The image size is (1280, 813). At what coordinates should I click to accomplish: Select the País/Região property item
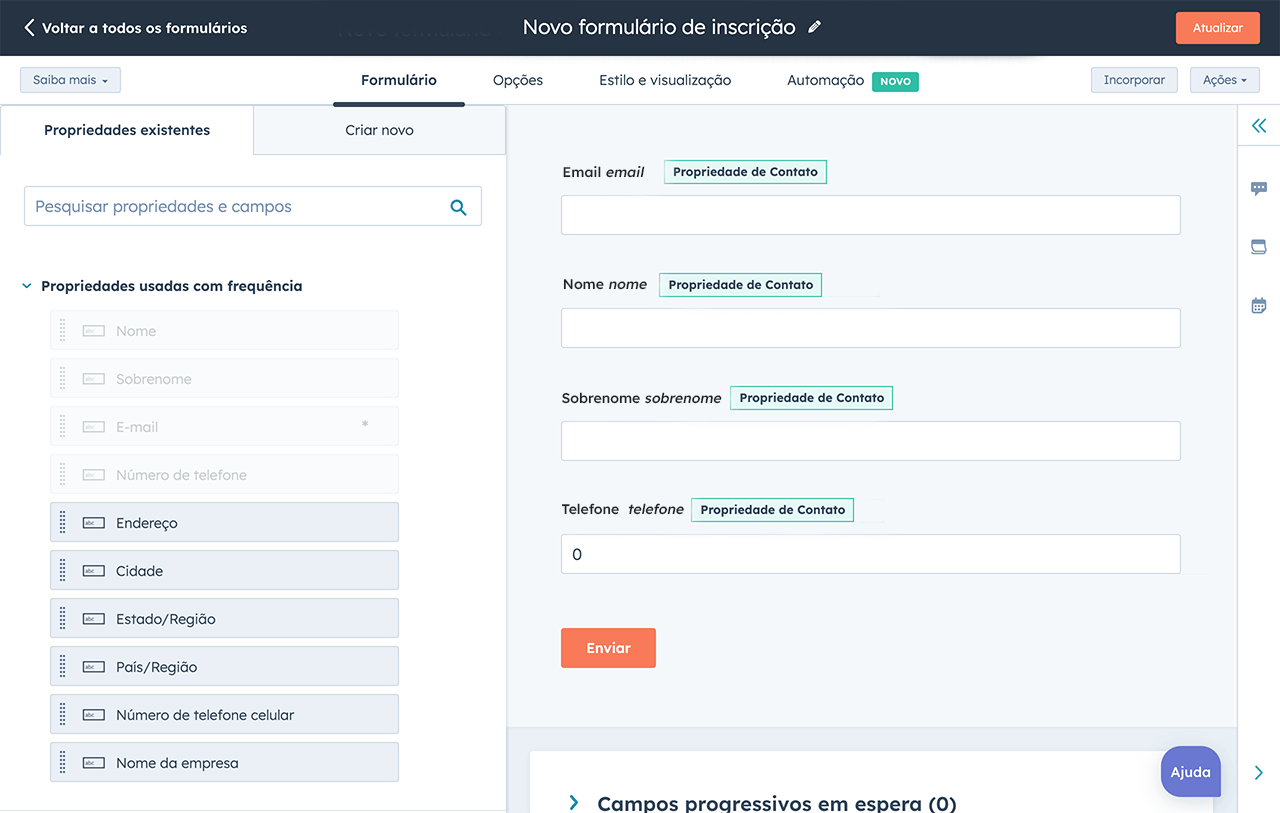[224, 666]
